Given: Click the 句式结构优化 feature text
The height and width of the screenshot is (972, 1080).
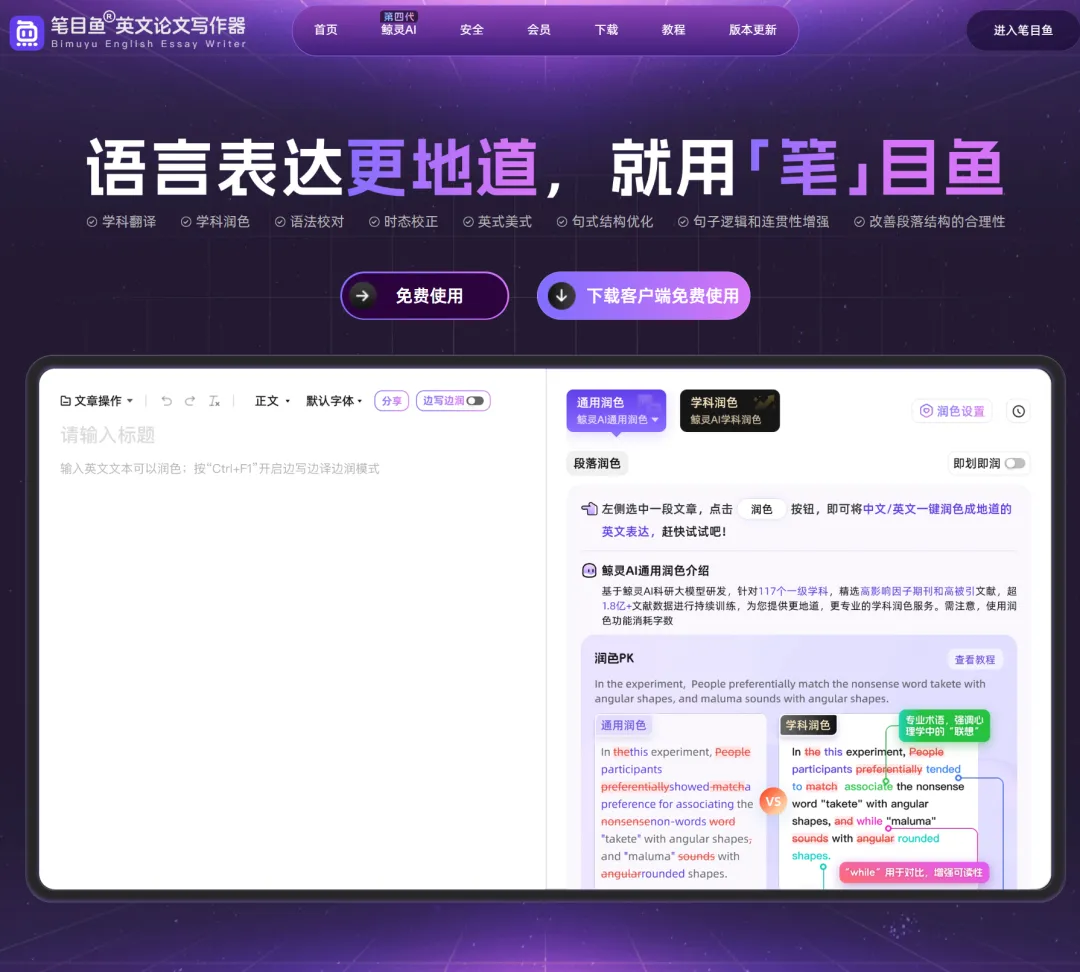Looking at the screenshot, I should coord(612,221).
